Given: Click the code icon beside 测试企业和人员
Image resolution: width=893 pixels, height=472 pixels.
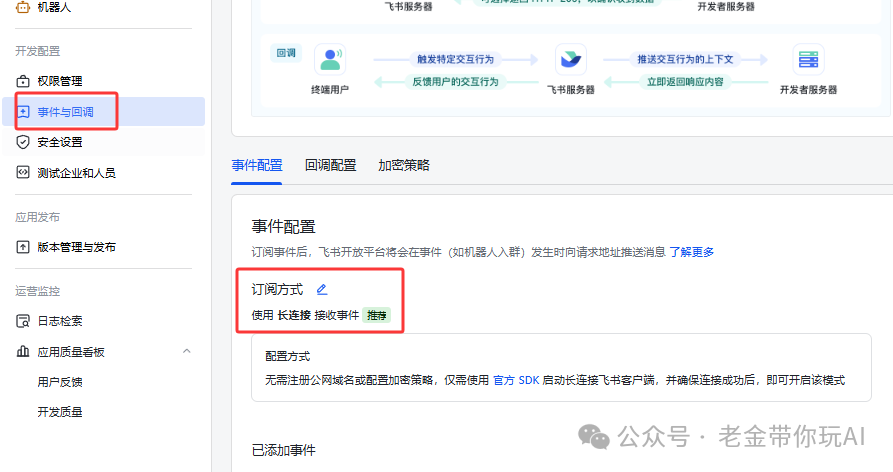Looking at the screenshot, I should click(23, 173).
